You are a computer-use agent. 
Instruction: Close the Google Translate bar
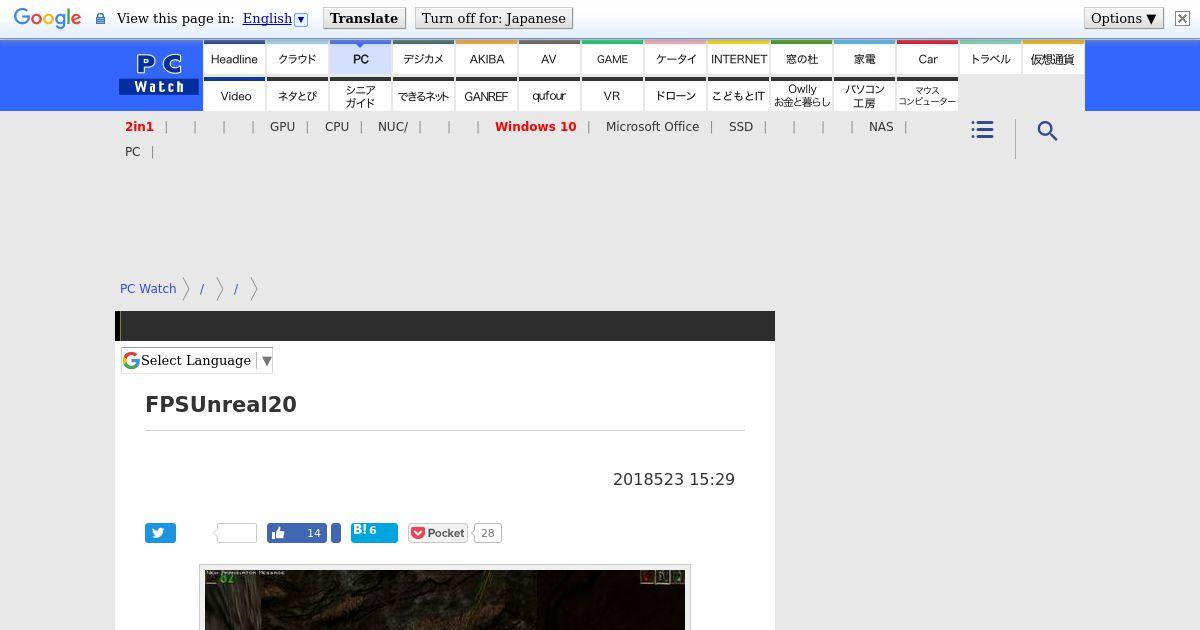pyautogui.click(x=1181, y=18)
